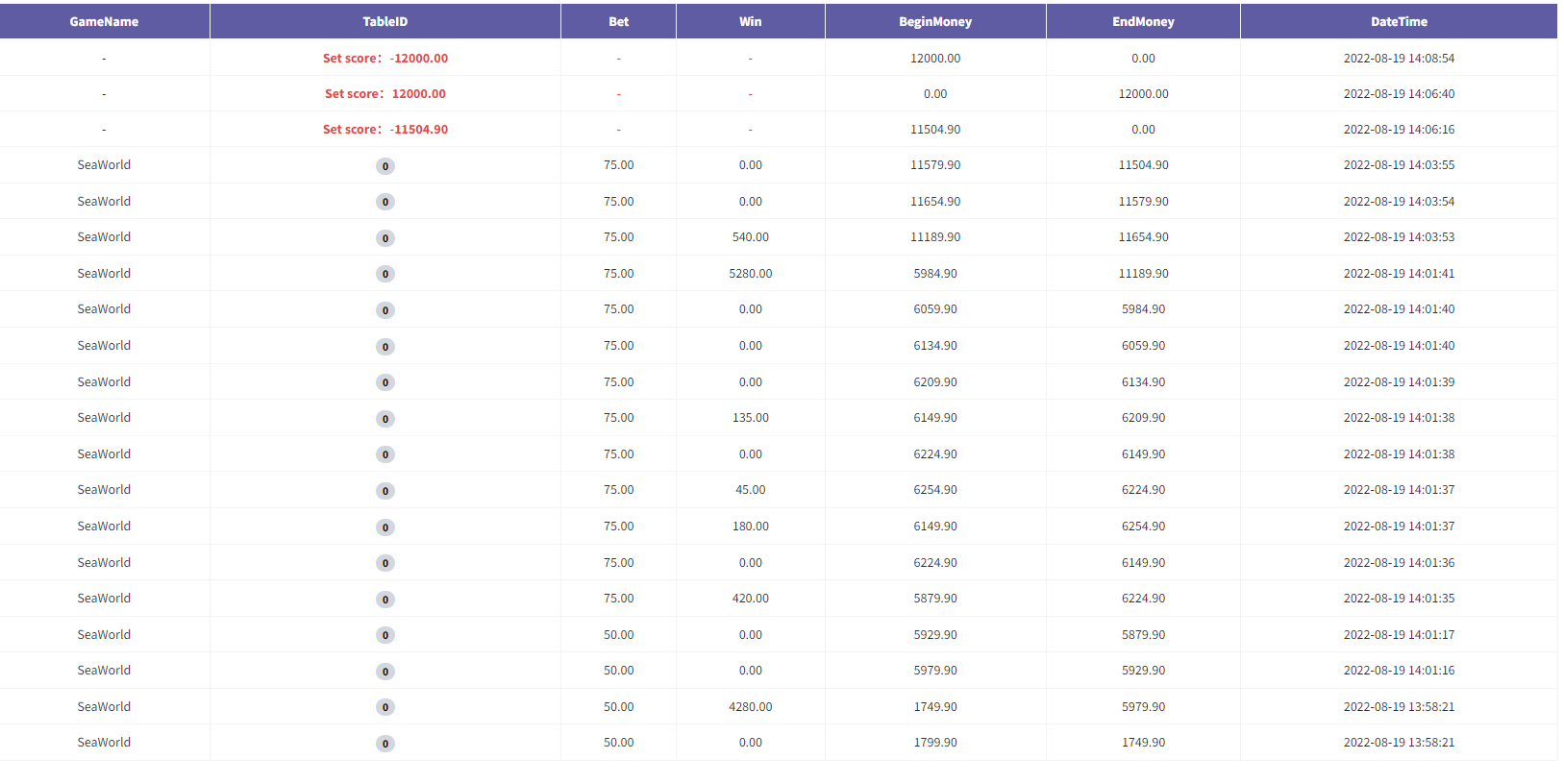Click timestamp 2022-08-19 14:06:16
This screenshot has height=784, width=1564.
[x=1399, y=129]
